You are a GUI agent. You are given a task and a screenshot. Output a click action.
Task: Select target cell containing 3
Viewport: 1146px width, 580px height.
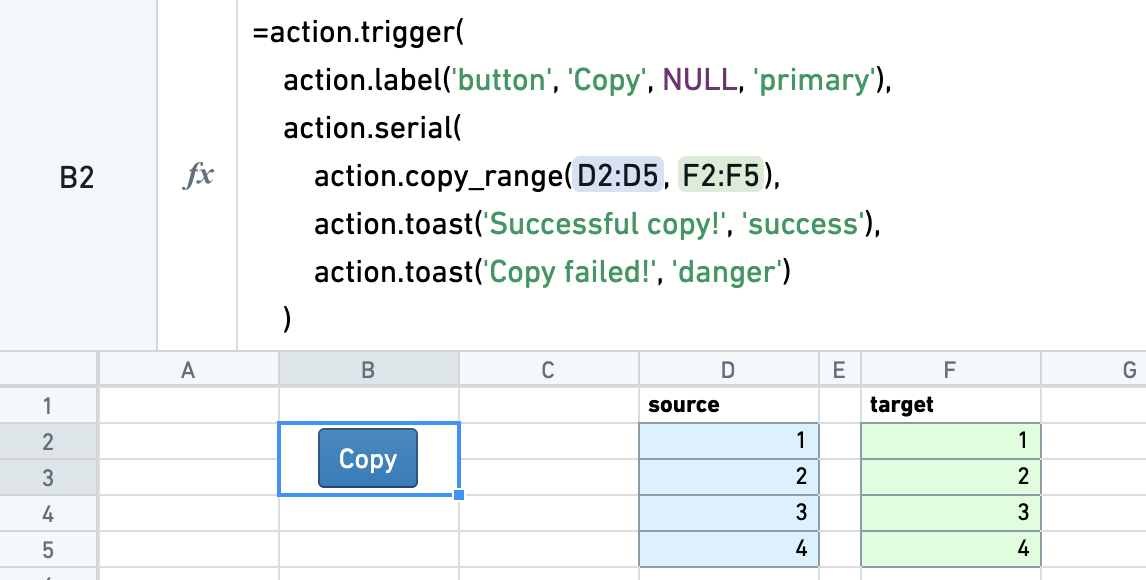coord(950,514)
